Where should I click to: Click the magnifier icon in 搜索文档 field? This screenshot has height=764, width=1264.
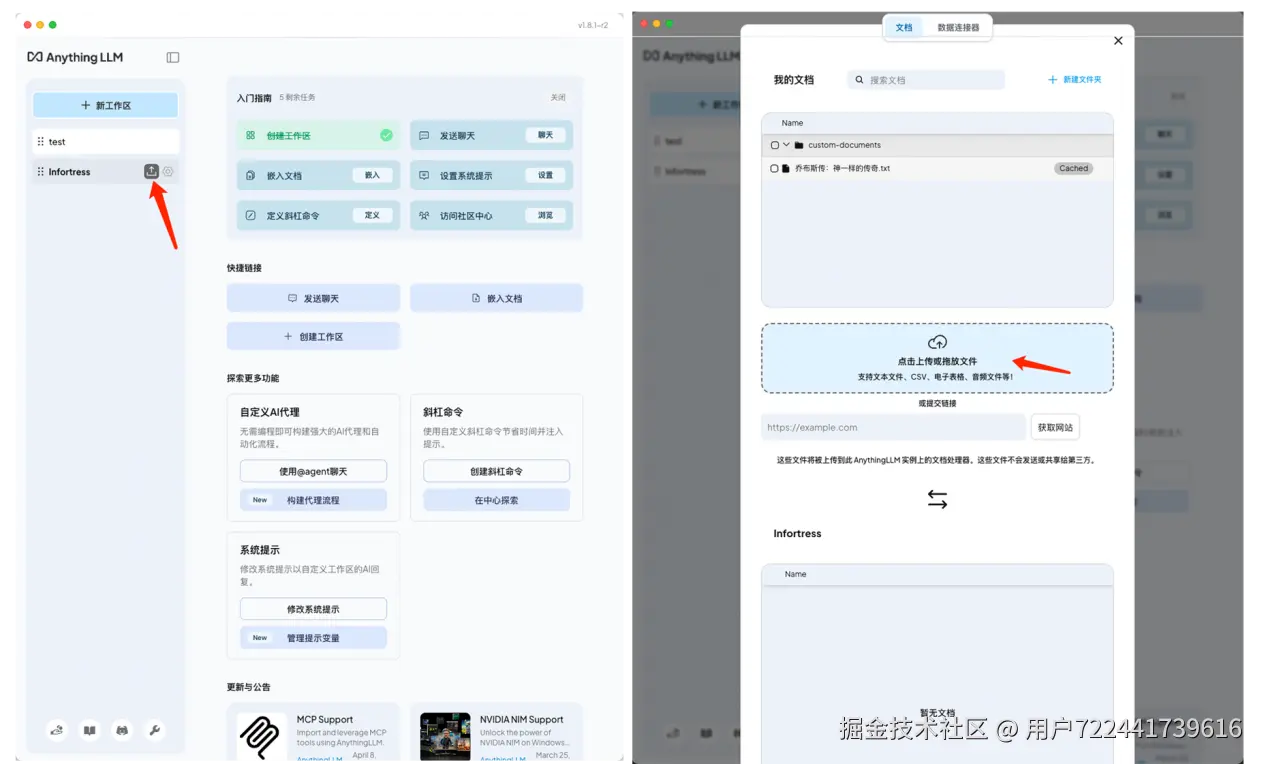[x=859, y=80]
